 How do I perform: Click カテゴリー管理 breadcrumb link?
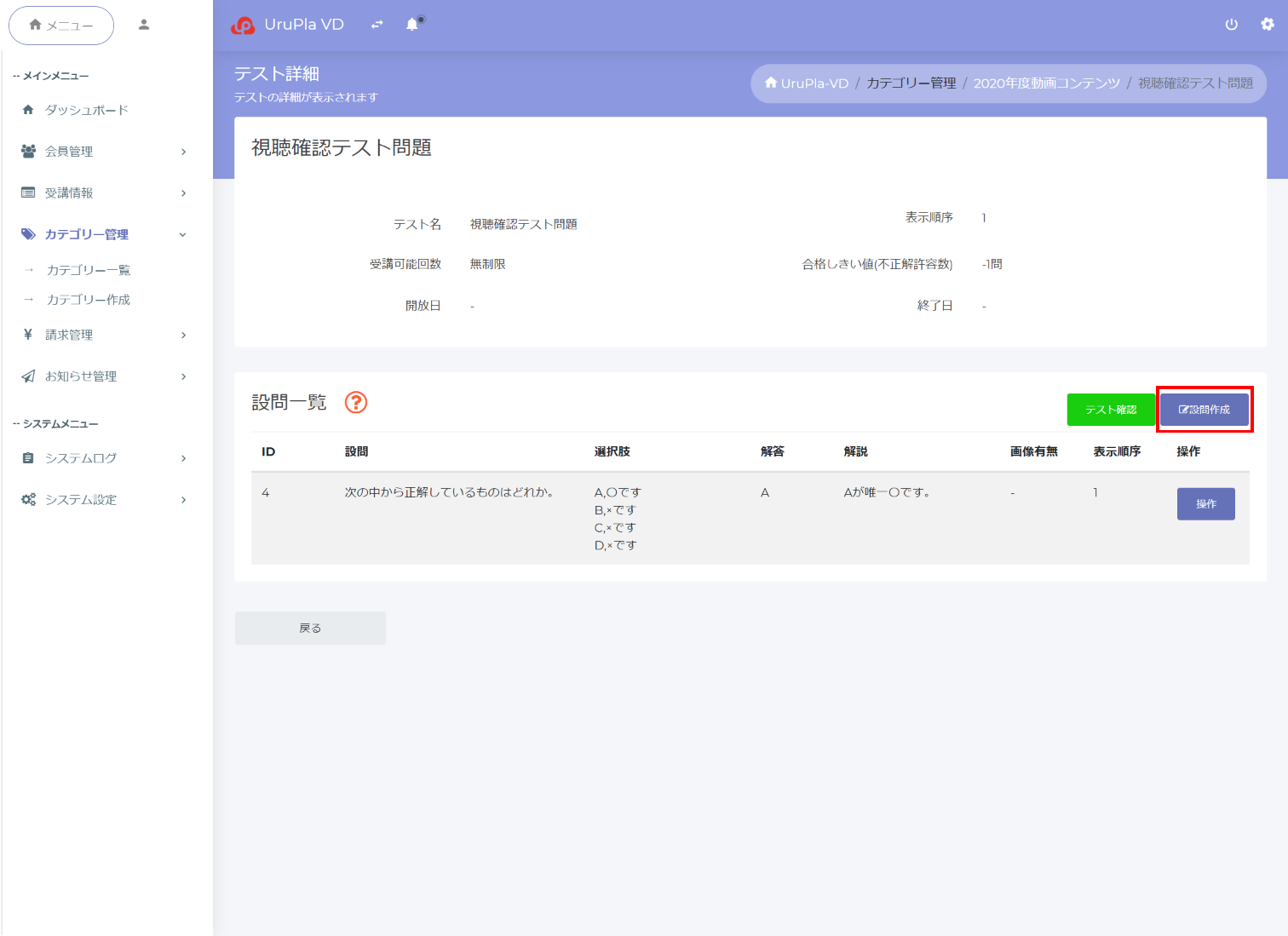[911, 83]
